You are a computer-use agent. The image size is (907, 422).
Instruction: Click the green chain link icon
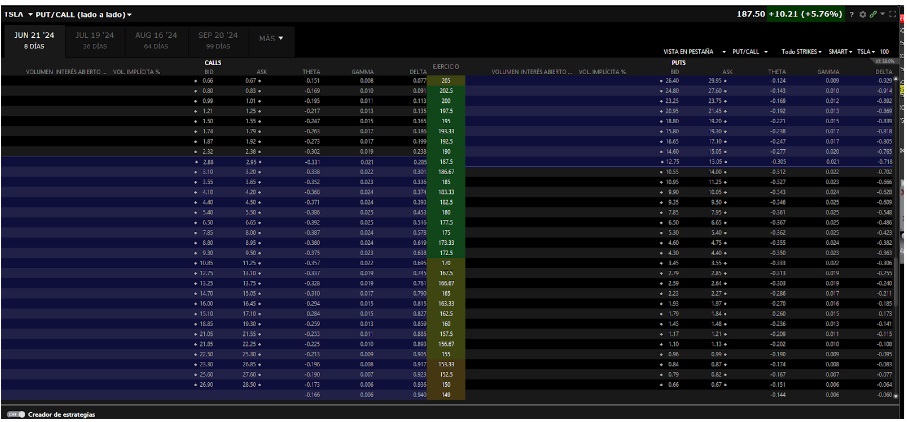click(873, 14)
